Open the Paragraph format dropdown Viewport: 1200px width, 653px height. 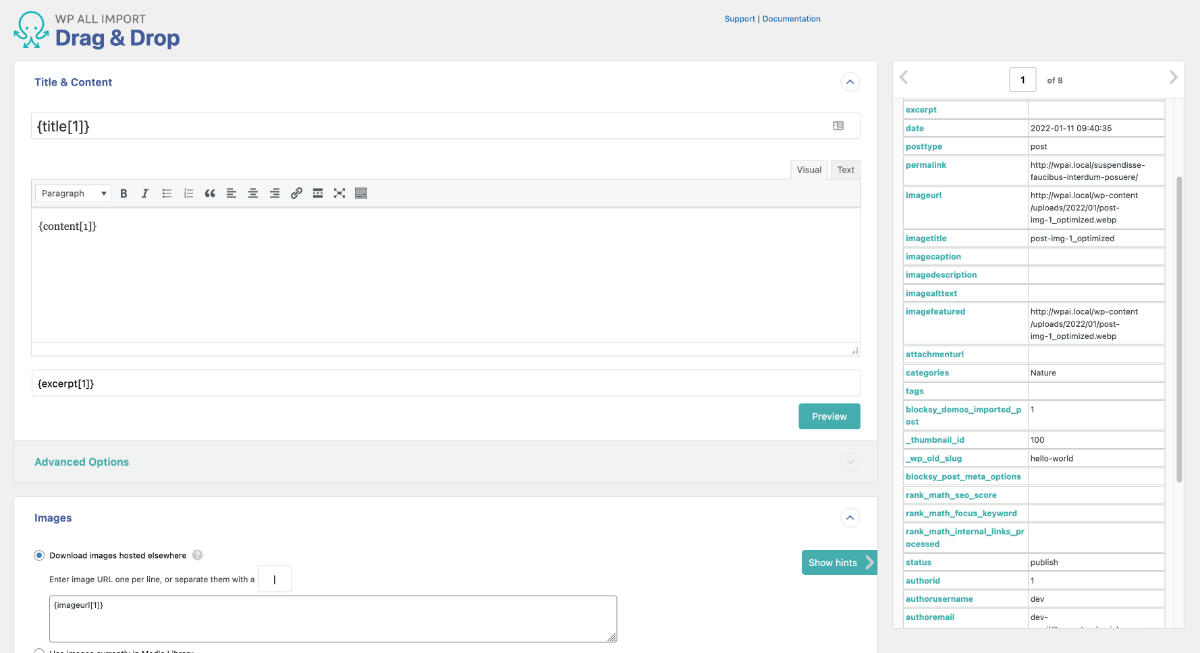pyautogui.click(x=74, y=193)
